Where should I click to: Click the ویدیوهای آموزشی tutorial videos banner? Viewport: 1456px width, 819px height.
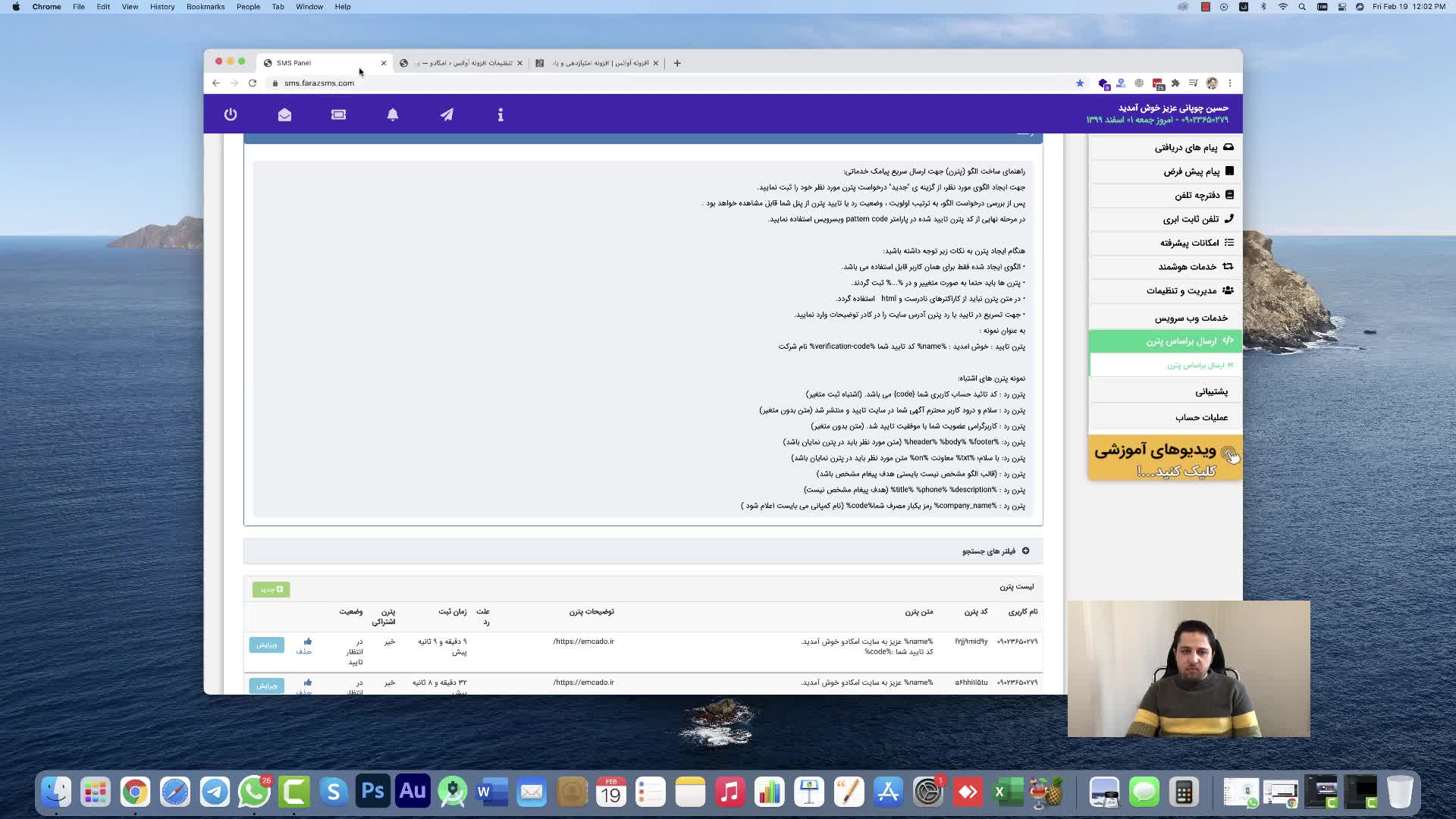[1165, 457]
